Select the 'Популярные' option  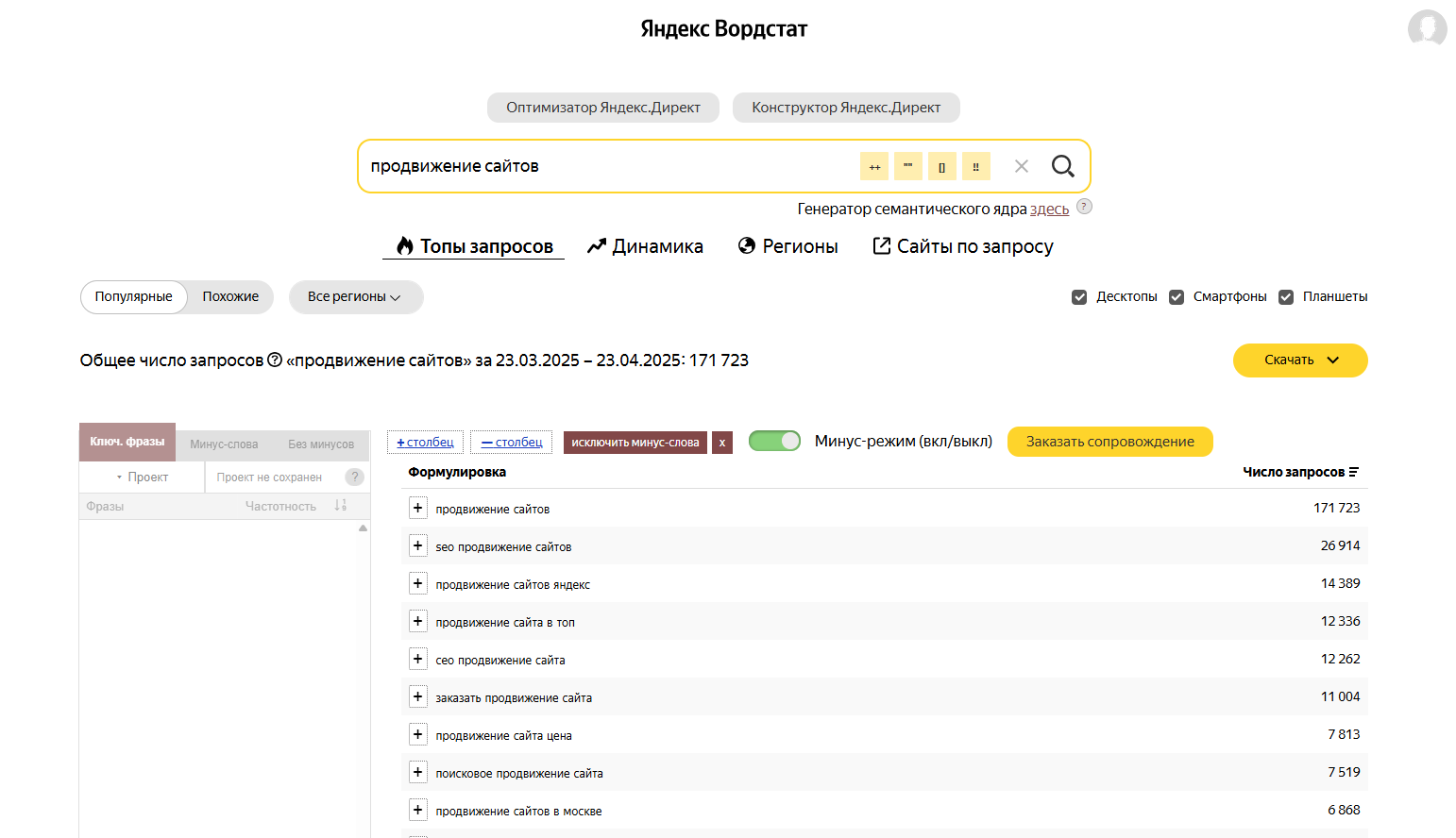click(134, 296)
